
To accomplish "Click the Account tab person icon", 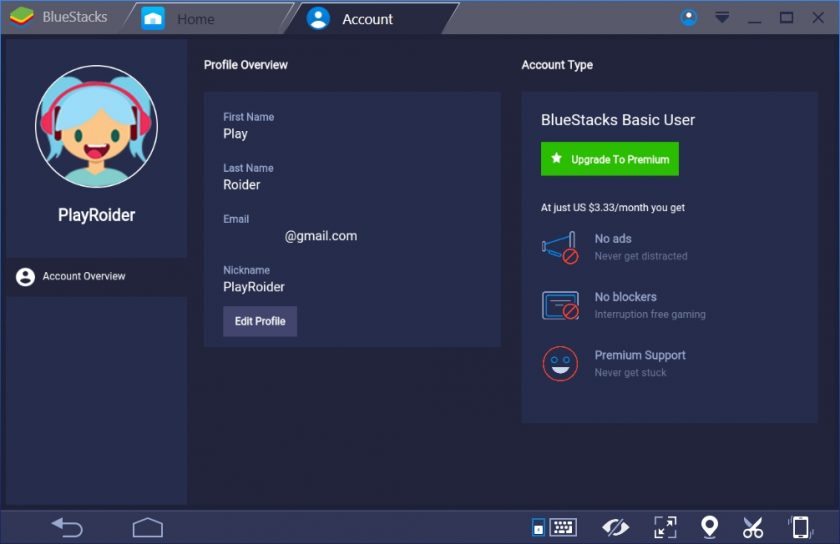I will [x=318, y=18].
